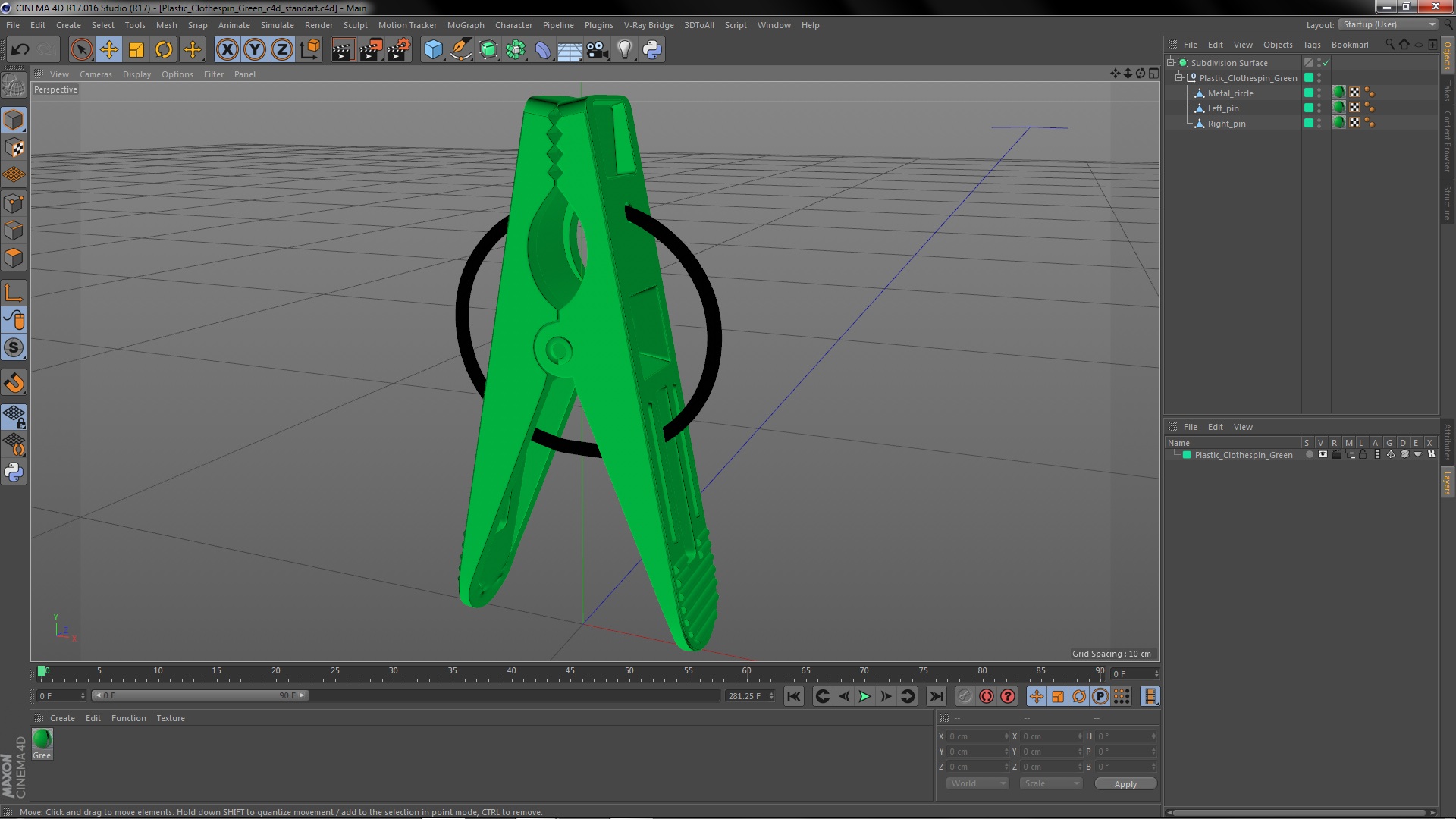Screen dimensions: 1456x819
Task: Activate the Scale tool
Action: click(x=136, y=50)
